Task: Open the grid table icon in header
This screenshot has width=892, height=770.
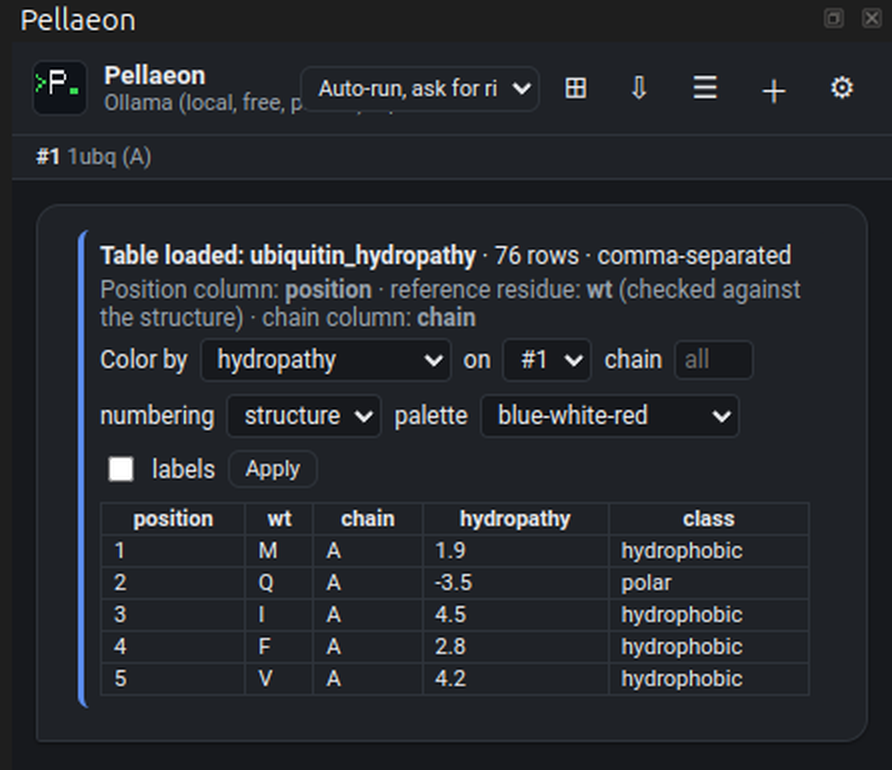Action: point(576,88)
